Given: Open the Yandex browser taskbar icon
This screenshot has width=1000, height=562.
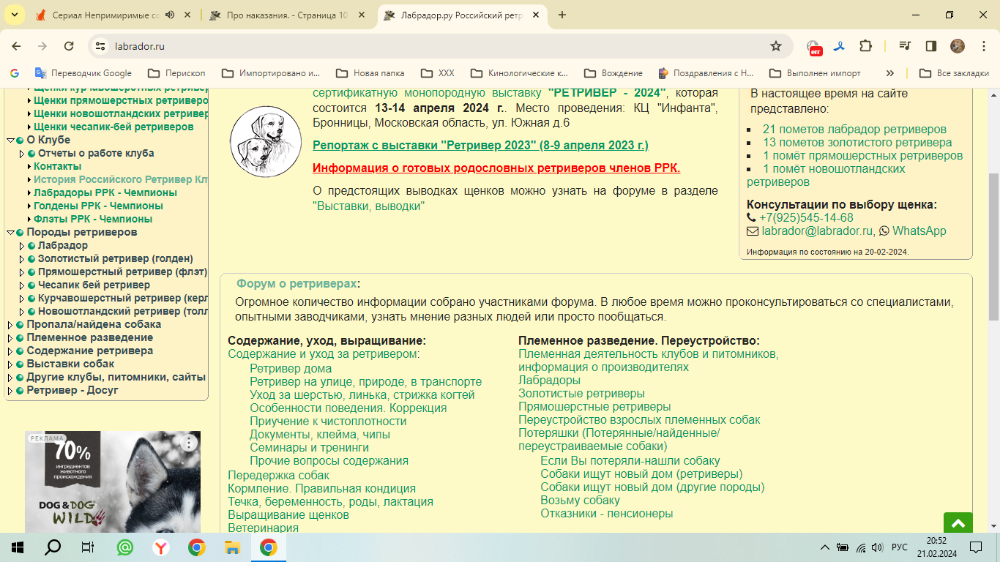Looking at the screenshot, I should coord(161,547).
